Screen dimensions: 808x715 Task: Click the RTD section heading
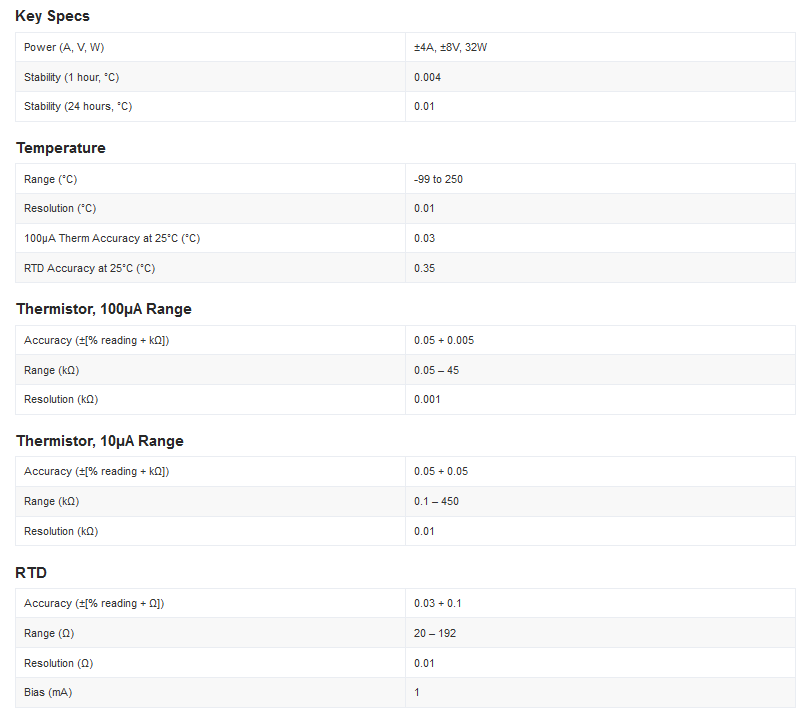coord(31,573)
